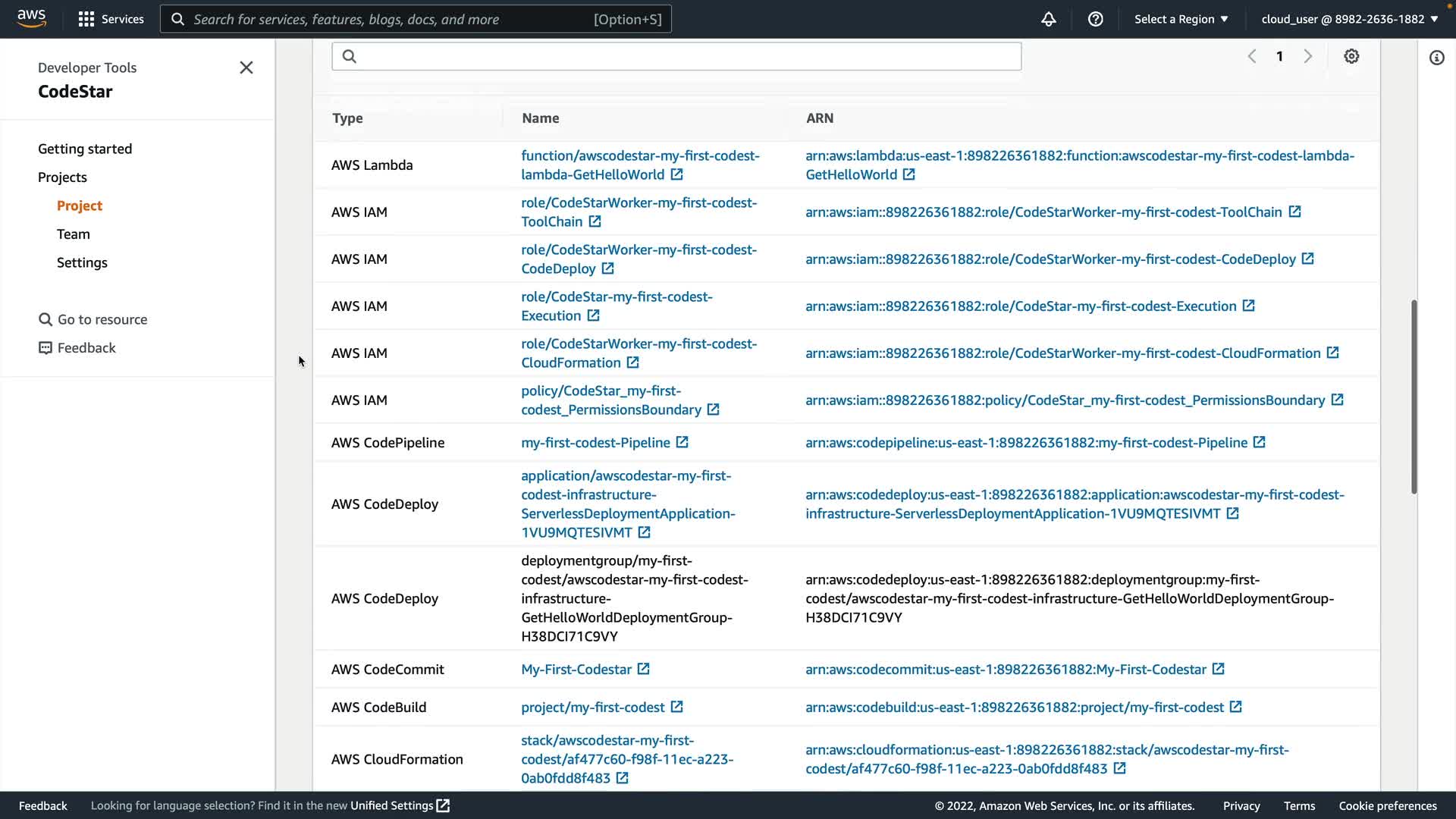
Task: Open the cloud_user account dropdown
Action: click(x=1349, y=19)
